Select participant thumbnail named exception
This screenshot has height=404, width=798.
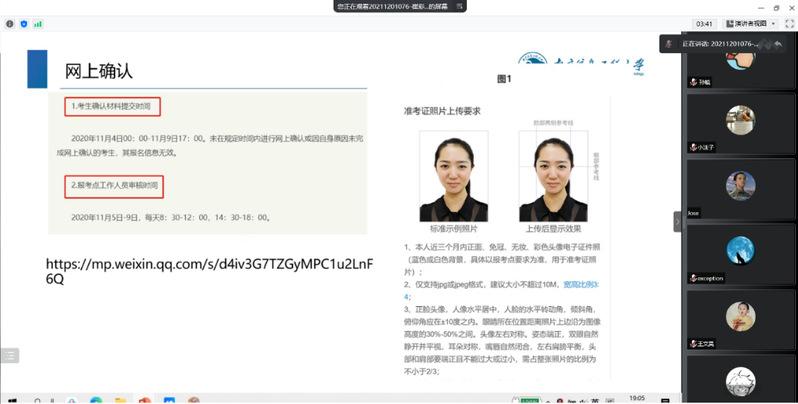[x=739, y=251]
